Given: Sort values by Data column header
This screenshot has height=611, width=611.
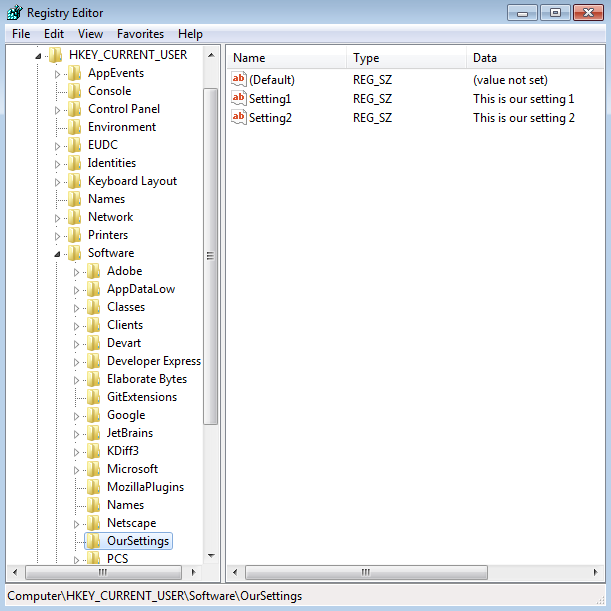Looking at the screenshot, I should point(535,58).
